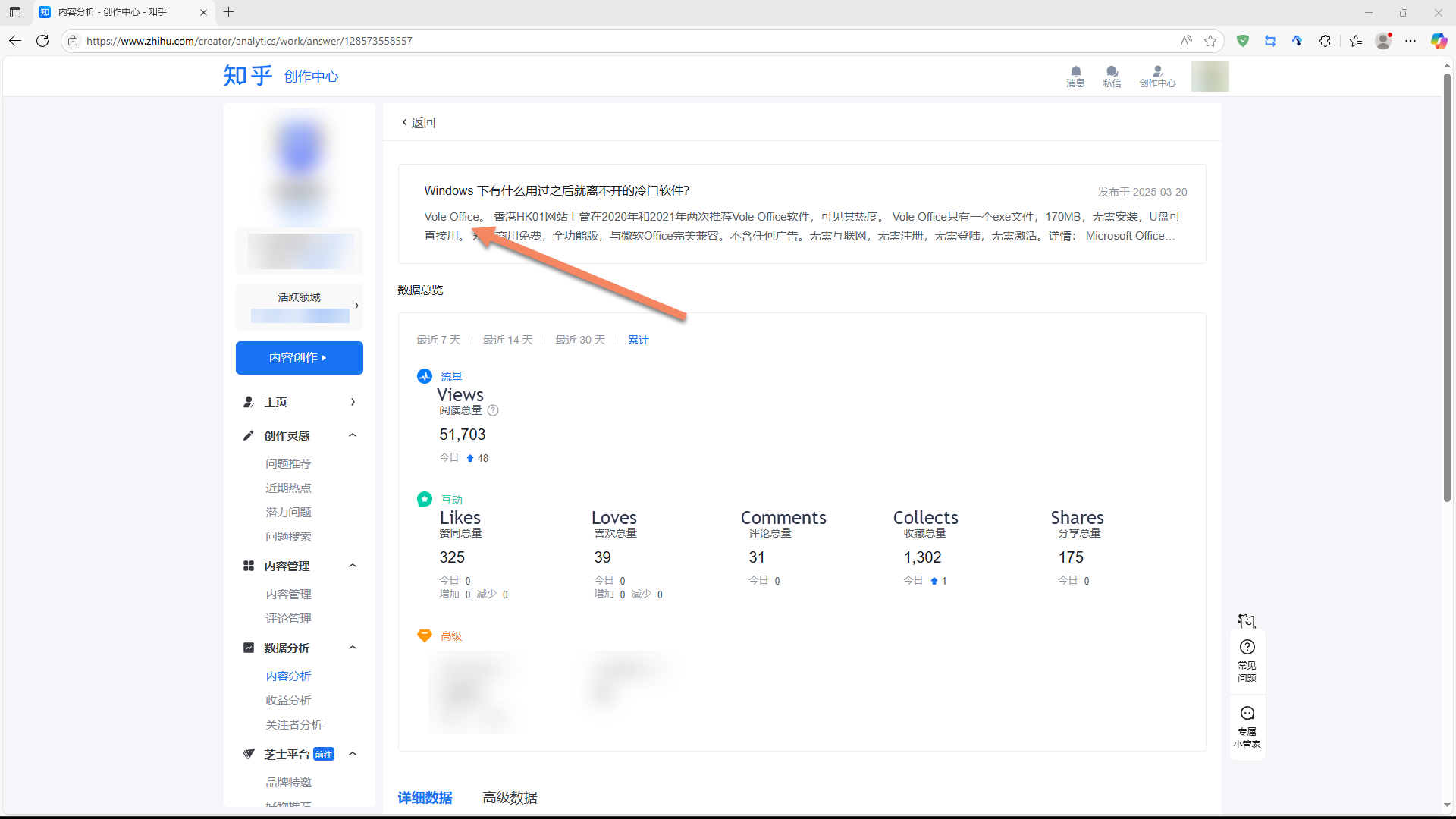Select the 最近 7 天 range
Viewport: 1456px width, 819px height.
click(438, 340)
